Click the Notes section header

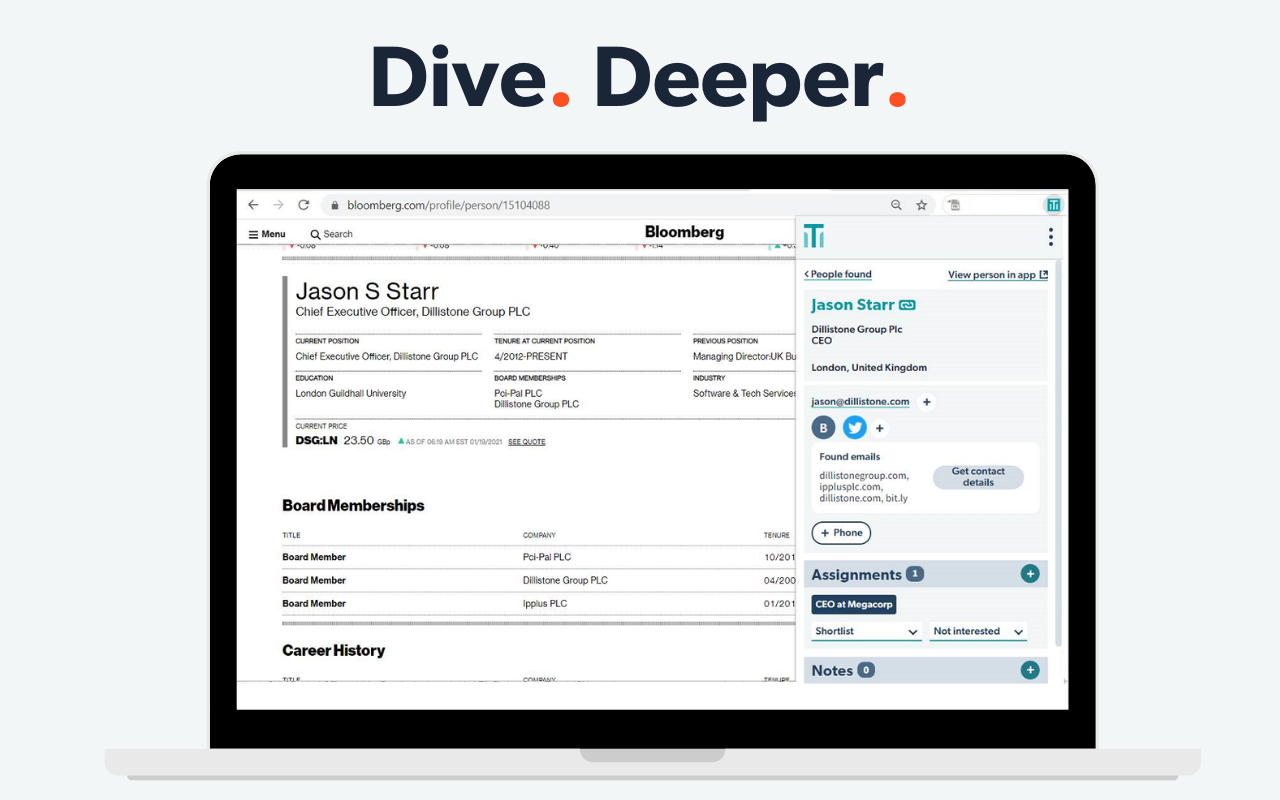pyautogui.click(x=925, y=670)
